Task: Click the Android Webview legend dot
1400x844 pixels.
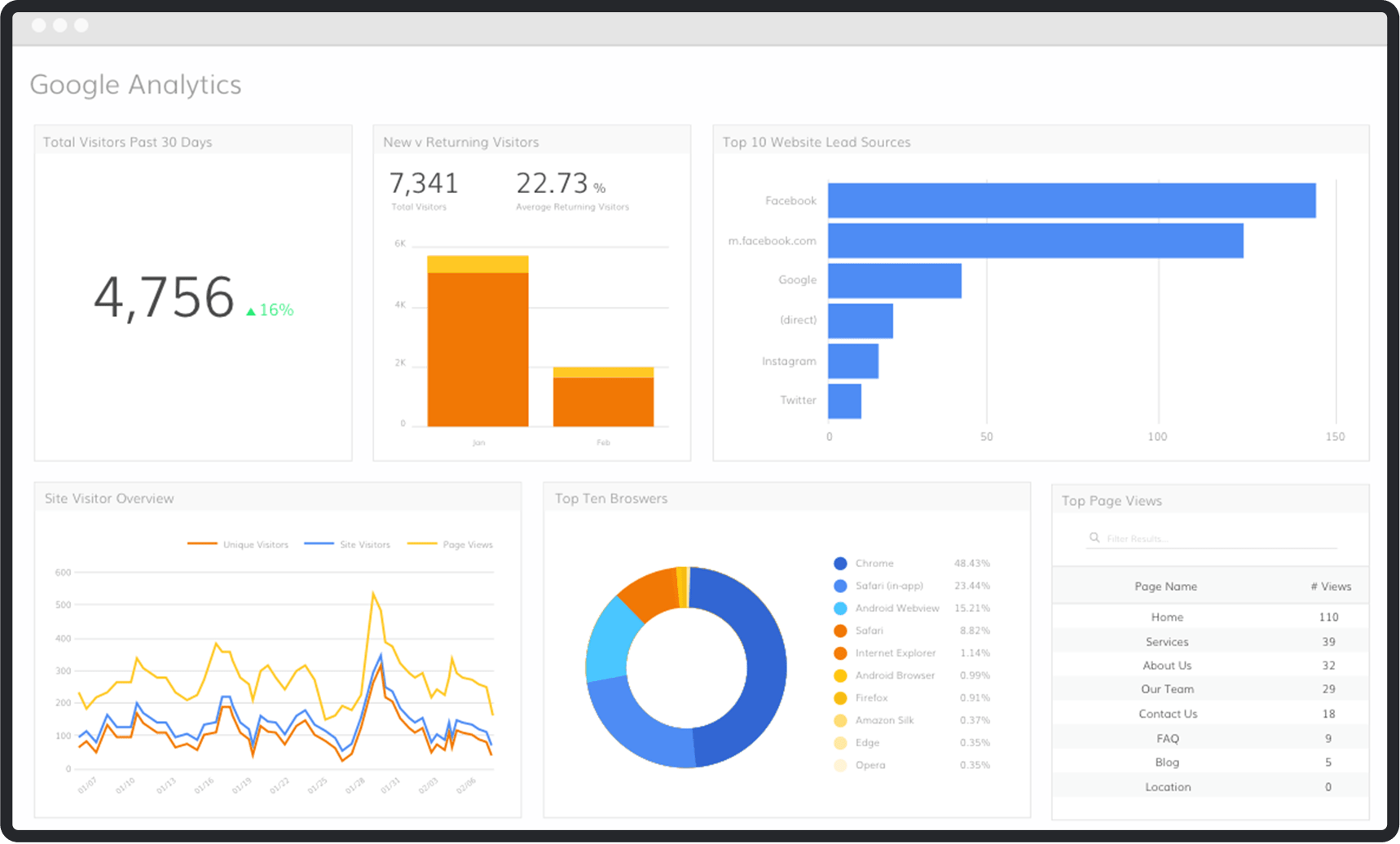Action: tap(840, 609)
